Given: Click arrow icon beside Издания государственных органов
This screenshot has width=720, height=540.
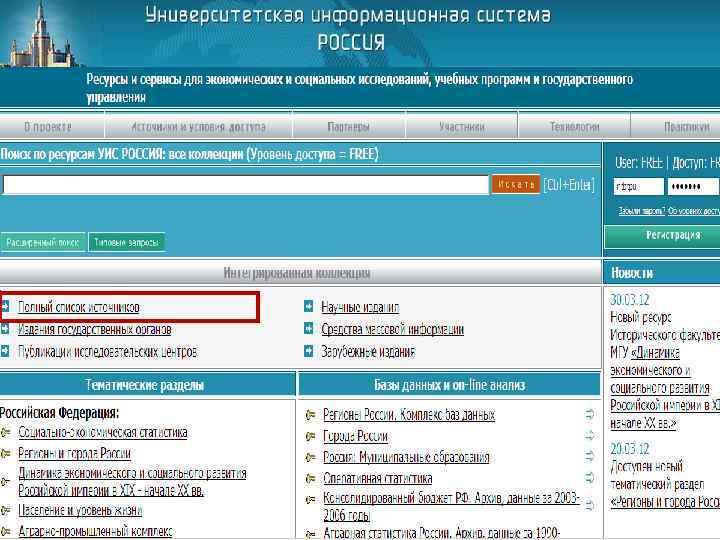Looking at the screenshot, I should tap(5, 329).
